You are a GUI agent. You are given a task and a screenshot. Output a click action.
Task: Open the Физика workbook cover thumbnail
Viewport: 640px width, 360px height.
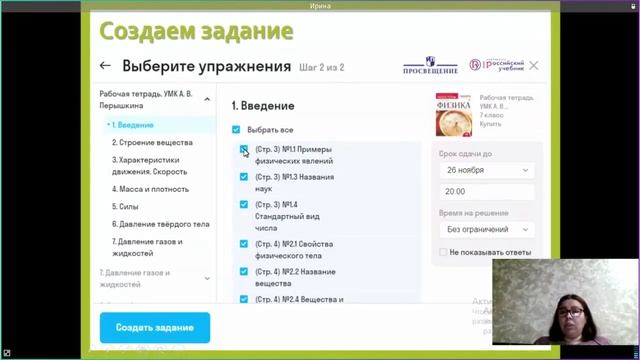point(454,114)
